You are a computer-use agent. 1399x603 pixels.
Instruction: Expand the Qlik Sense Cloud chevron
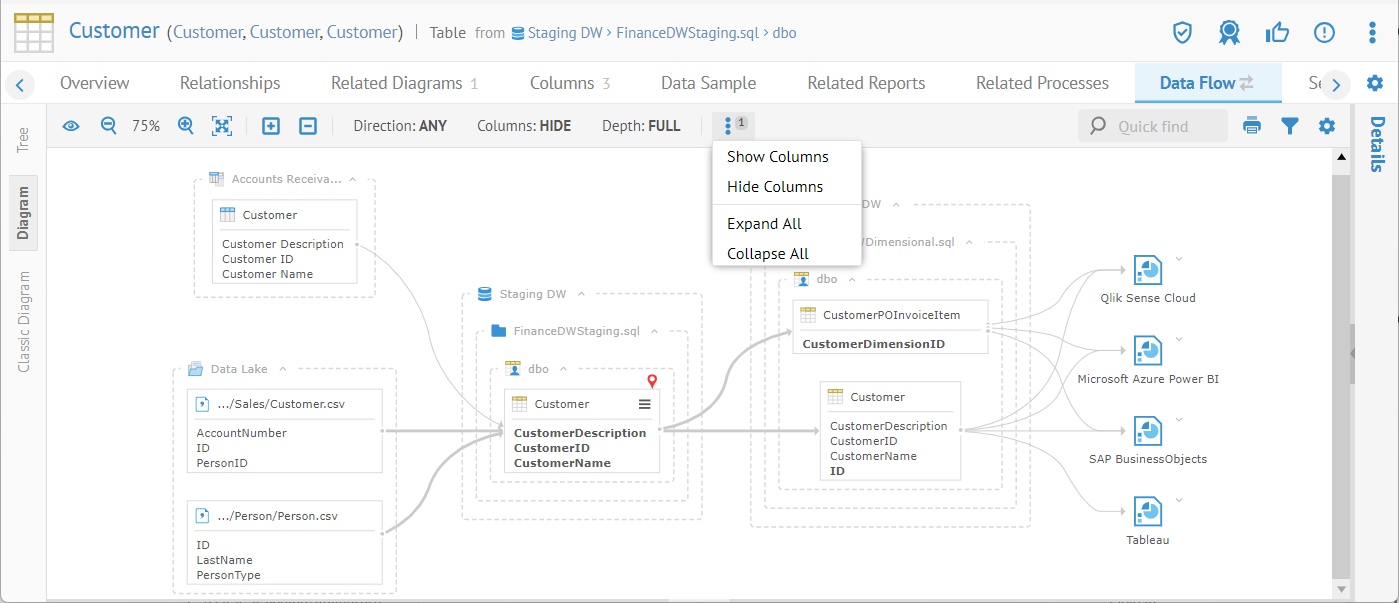click(1179, 259)
